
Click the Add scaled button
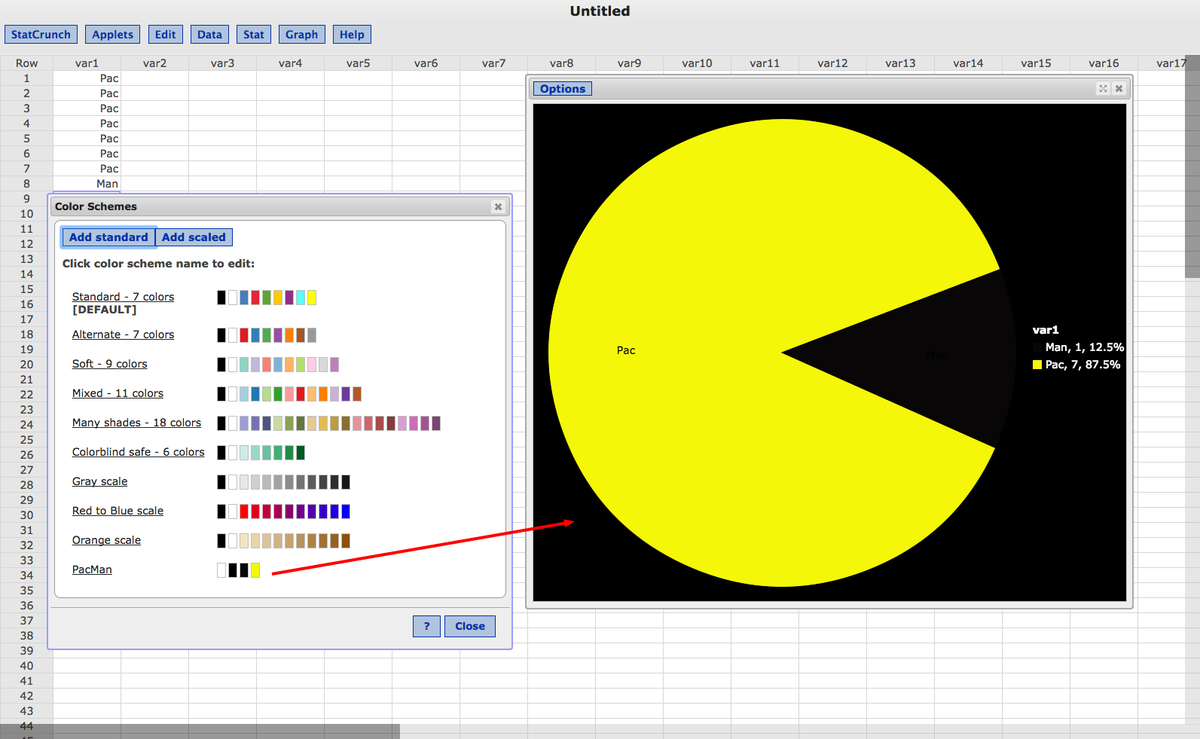(194, 237)
